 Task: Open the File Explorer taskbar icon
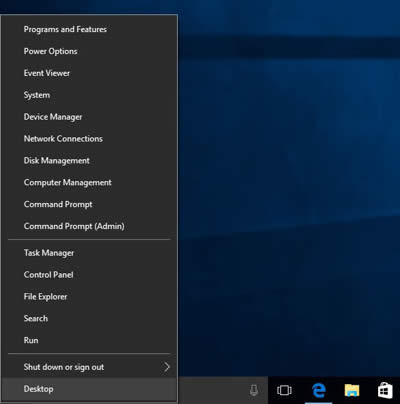[352, 390]
